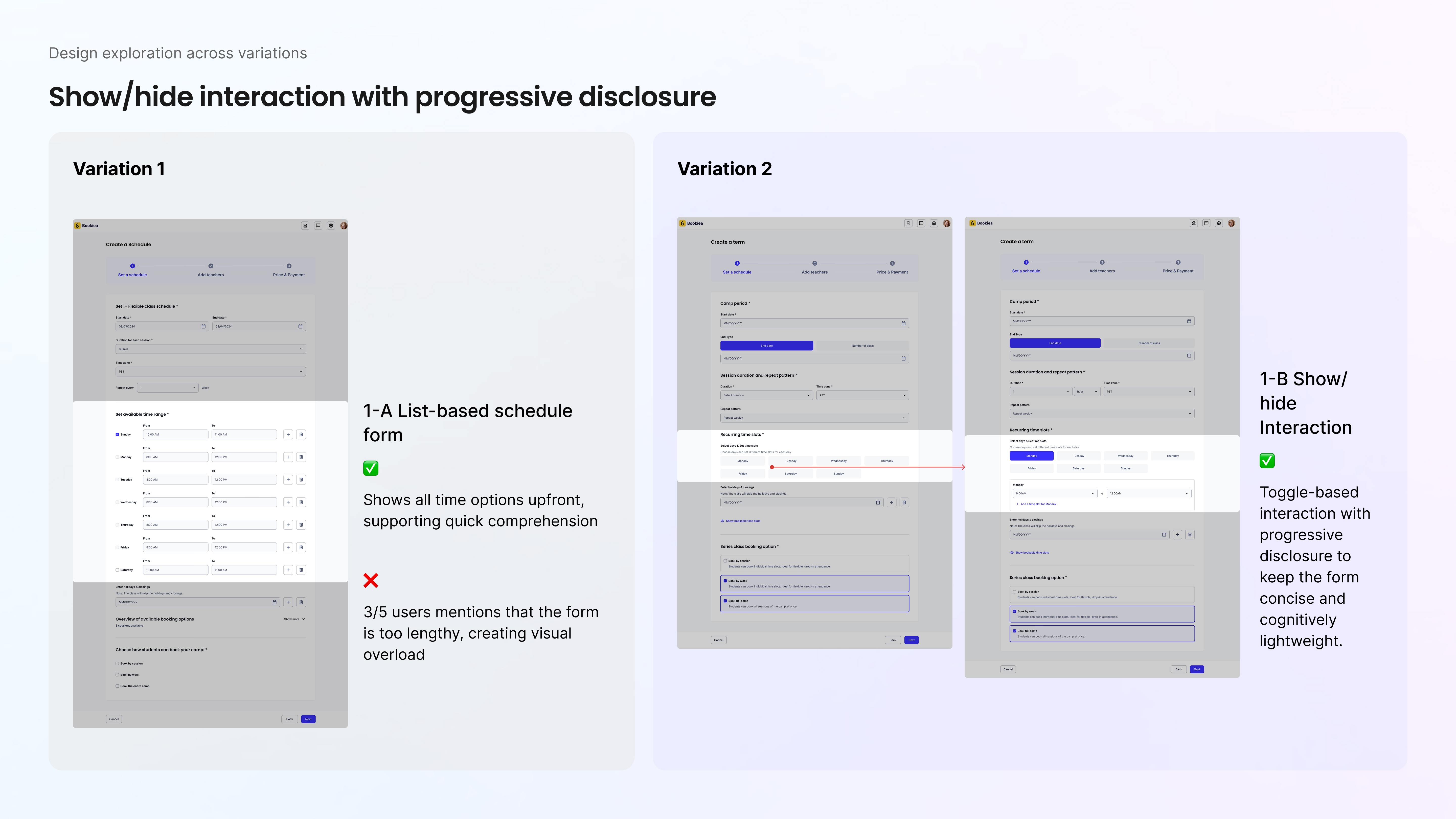
Task: Uncheck the Sunday checkbox
Action: tap(118, 435)
